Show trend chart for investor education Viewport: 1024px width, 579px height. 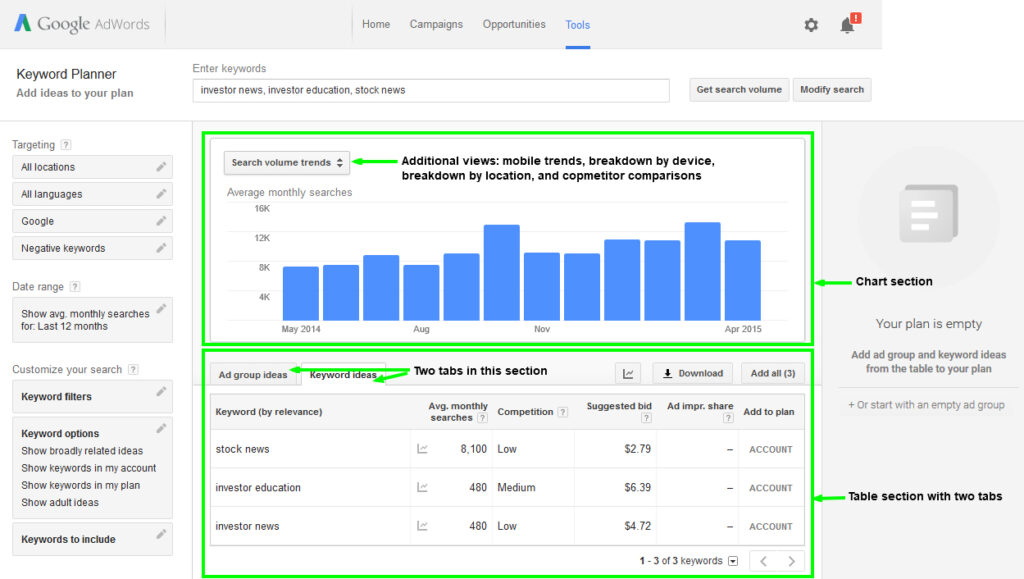click(x=423, y=488)
